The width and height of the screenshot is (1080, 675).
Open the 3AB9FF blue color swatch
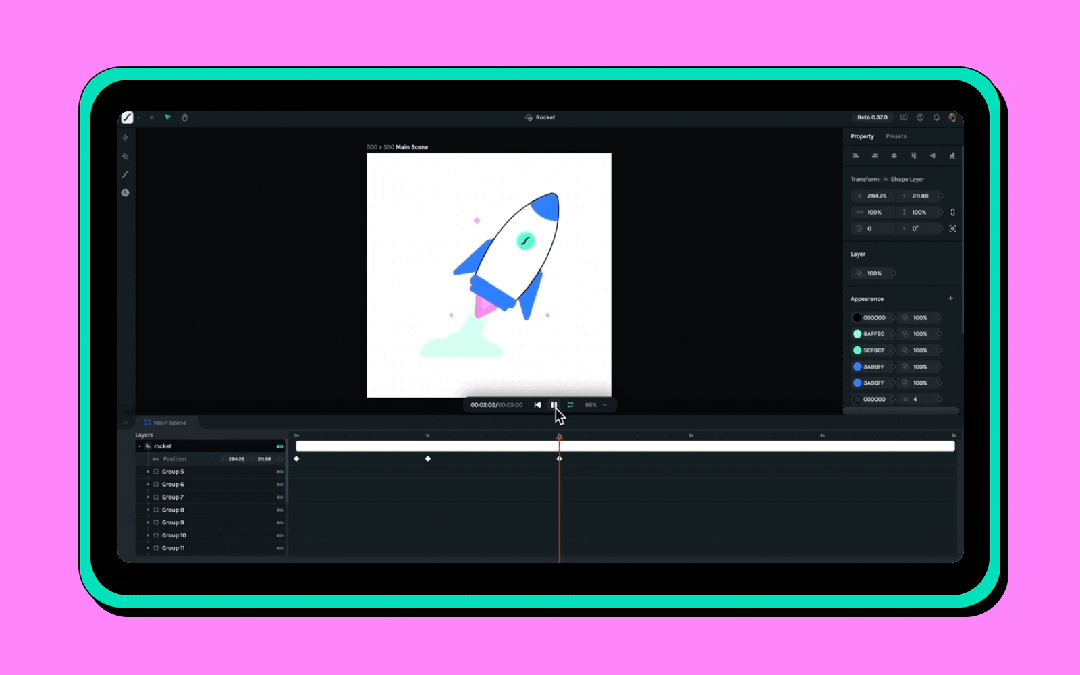[857, 367]
